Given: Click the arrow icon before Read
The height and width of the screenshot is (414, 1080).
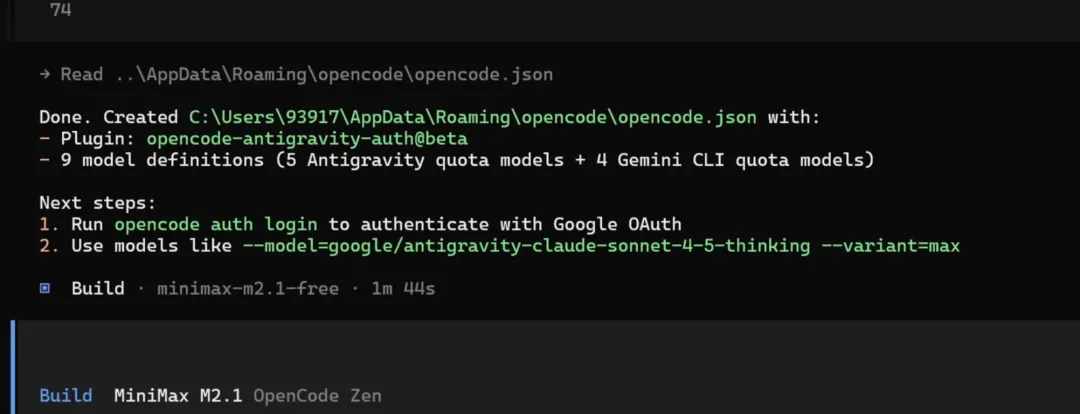Looking at the screenshot, I should point(46,75).
